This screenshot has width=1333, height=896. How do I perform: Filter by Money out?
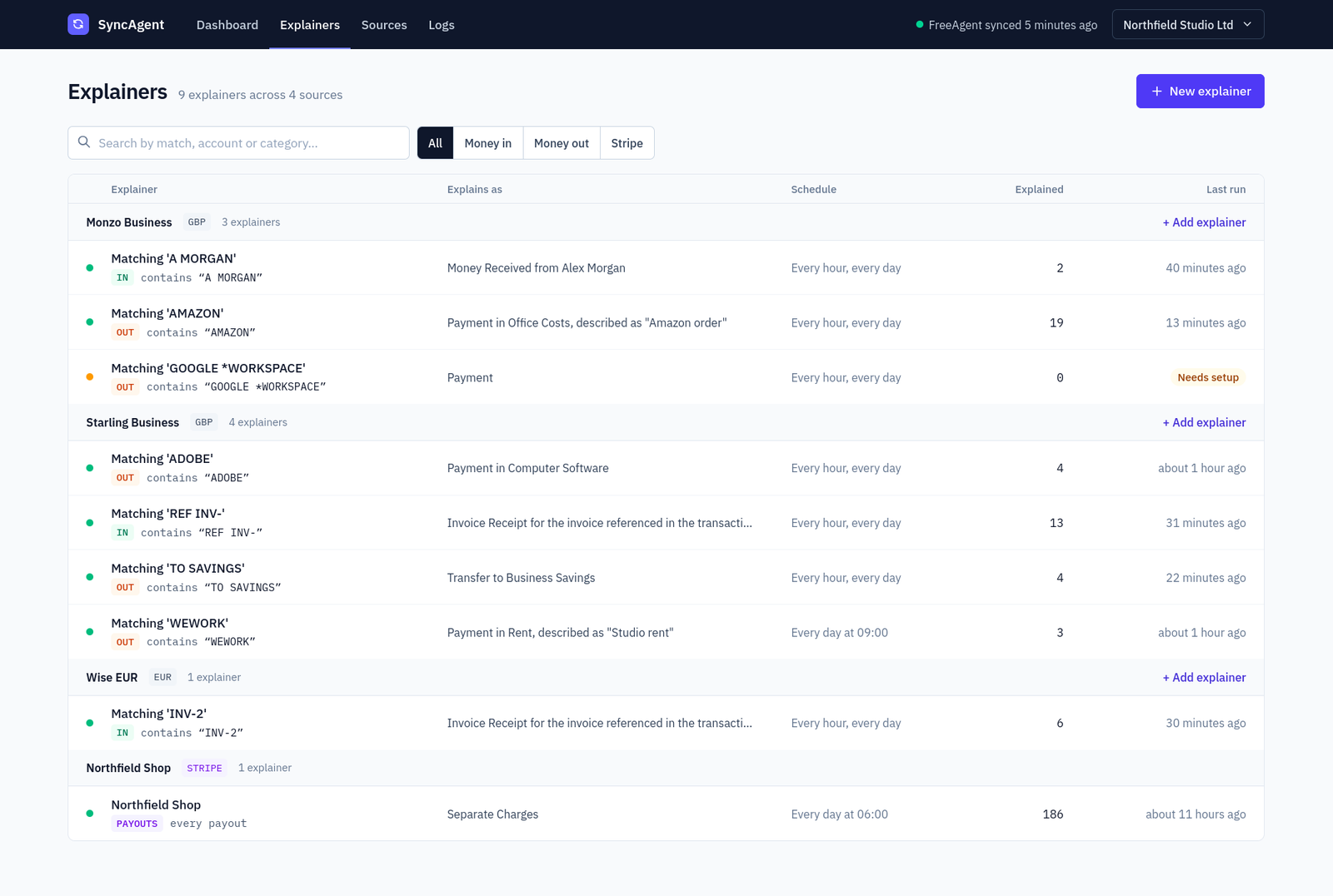562,143
